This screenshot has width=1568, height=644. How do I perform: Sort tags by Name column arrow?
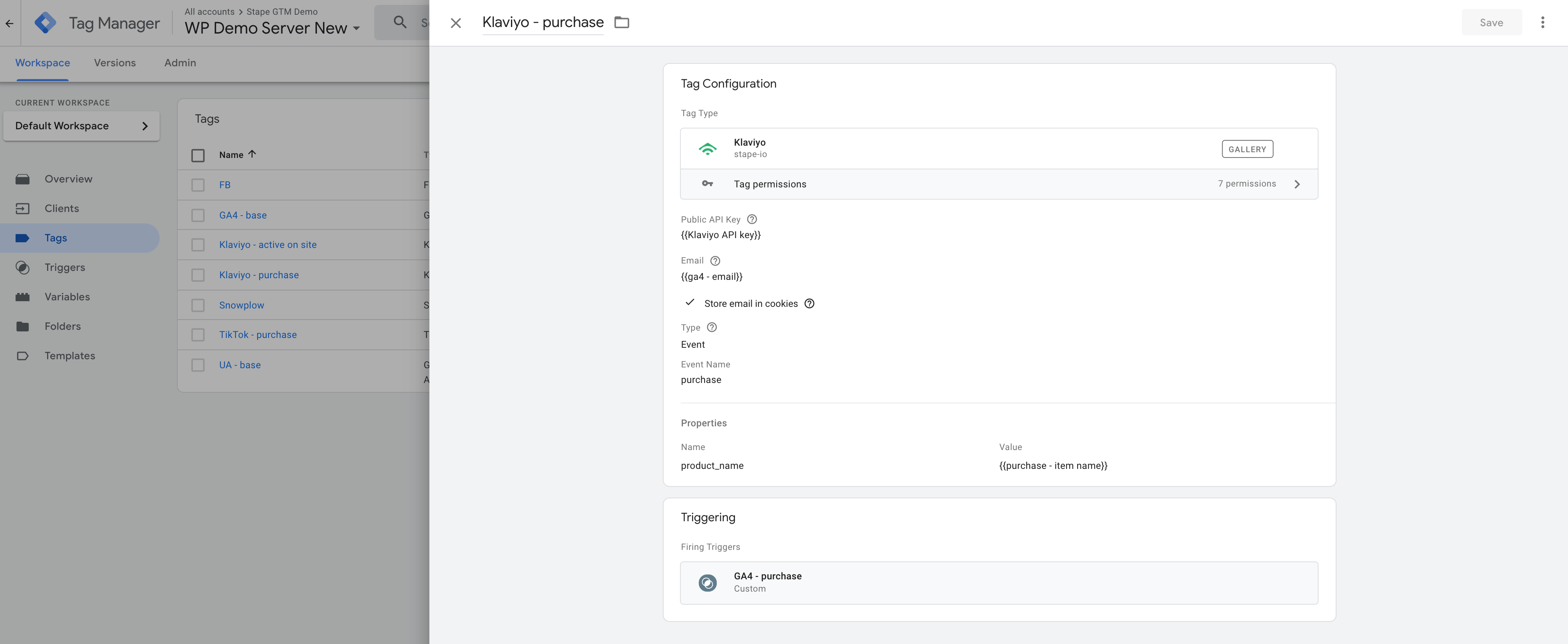pyautogui.click(x=252, y=154)
